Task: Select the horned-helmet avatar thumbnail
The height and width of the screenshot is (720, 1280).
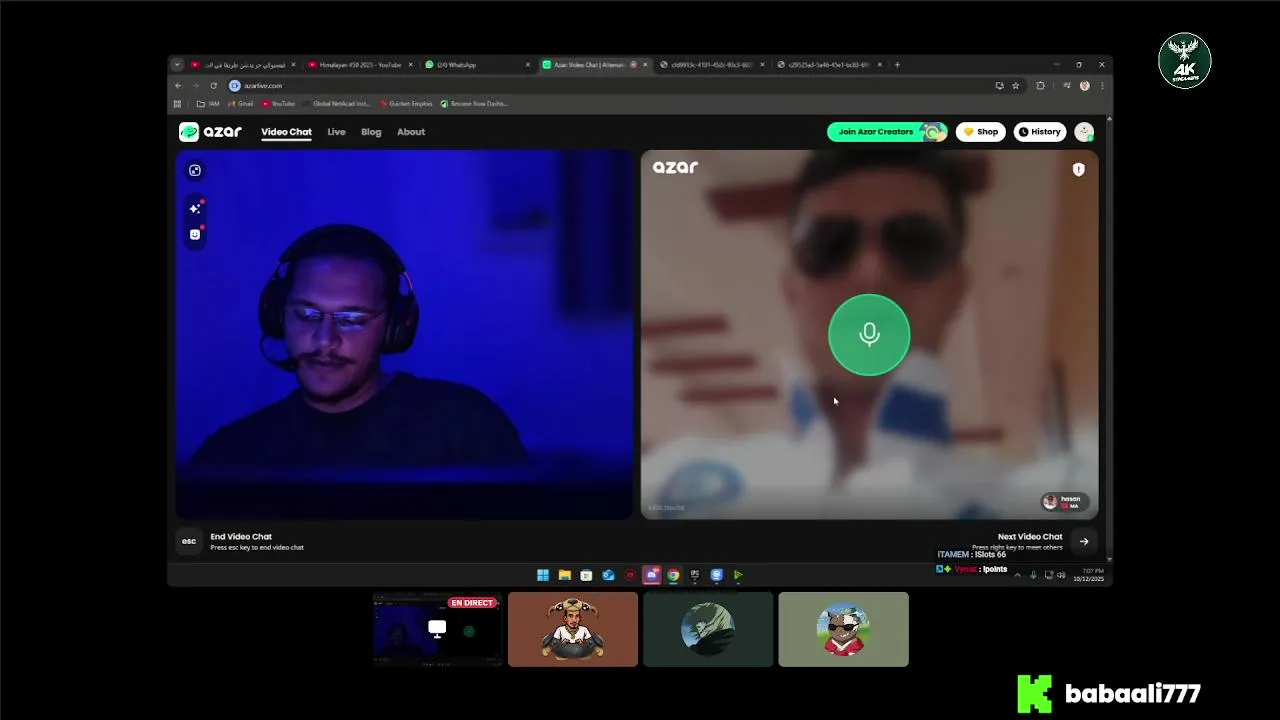Action: (x=573, y=629)
